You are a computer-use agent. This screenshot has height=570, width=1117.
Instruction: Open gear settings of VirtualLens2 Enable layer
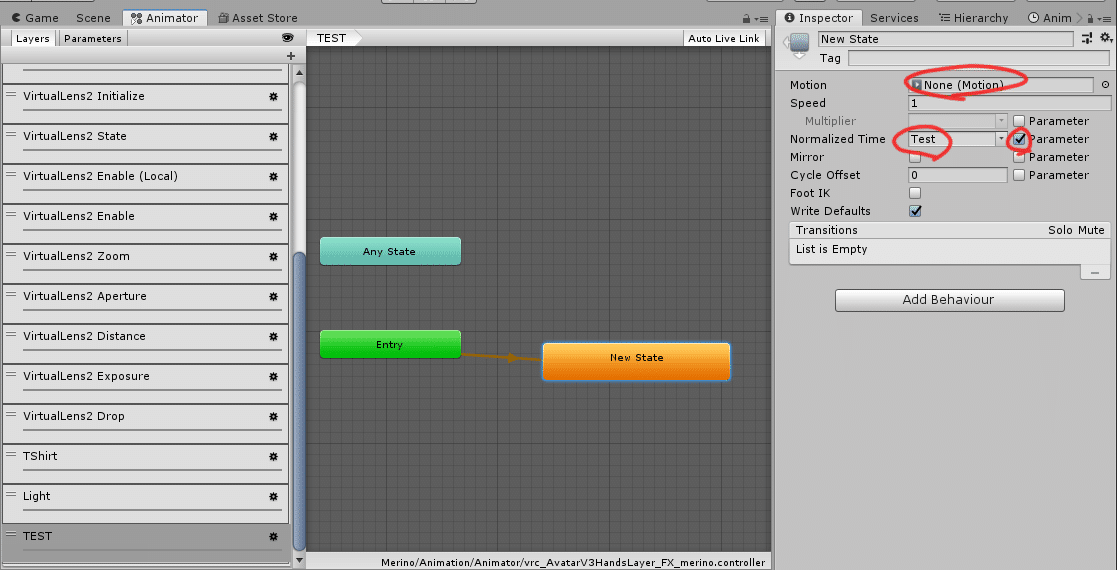[273, 216]
